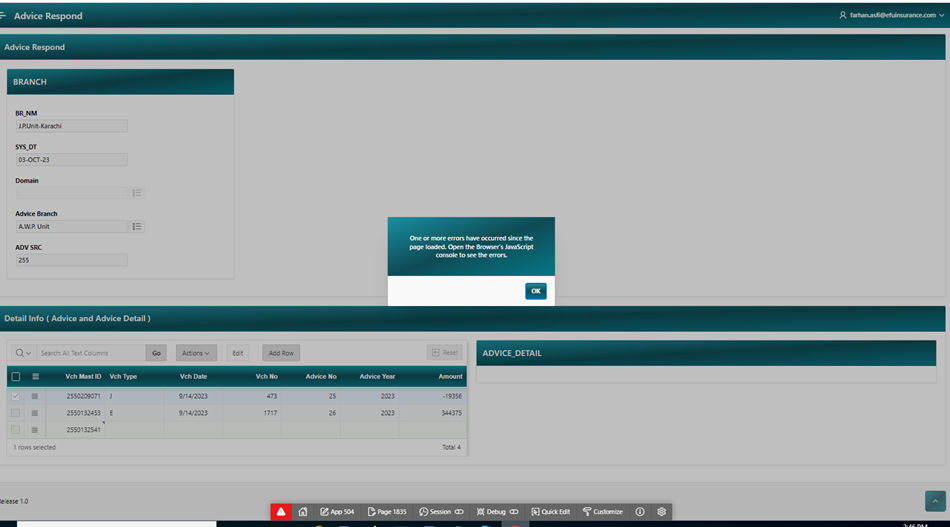Open the developer toolbar info icon
Screen dimensions: 950x527
click(x=640, y=511)
